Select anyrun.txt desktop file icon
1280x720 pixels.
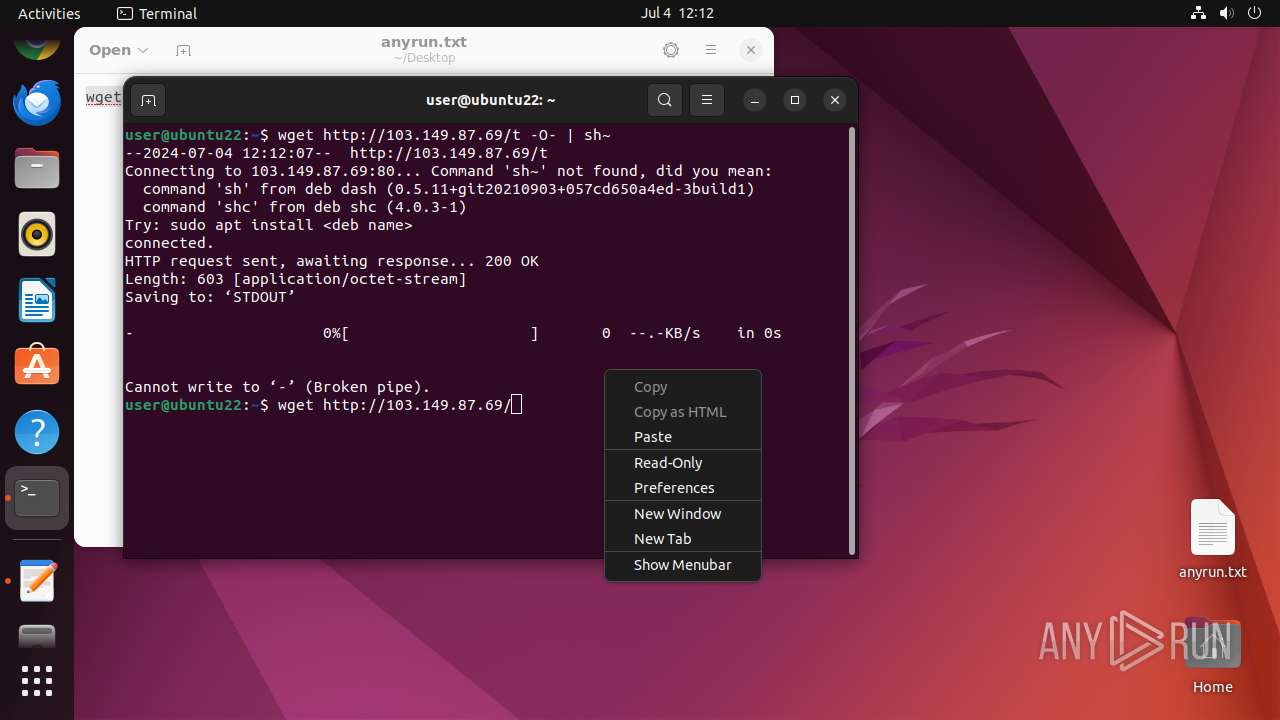pyautogui.click(x=1213, y=540)
